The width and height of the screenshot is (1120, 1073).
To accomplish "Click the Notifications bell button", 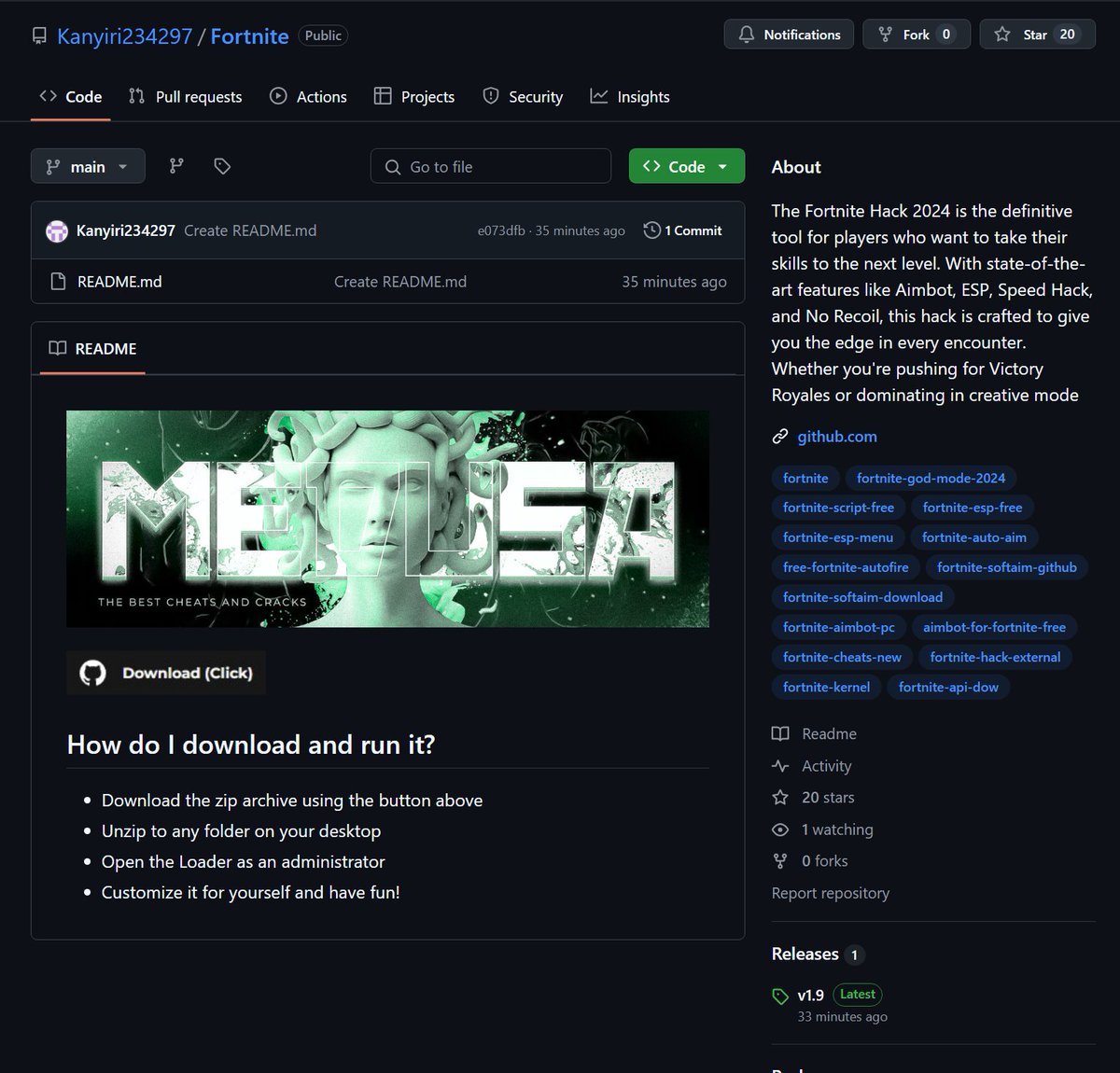I will pyautogui.click(x=789, y=35).
